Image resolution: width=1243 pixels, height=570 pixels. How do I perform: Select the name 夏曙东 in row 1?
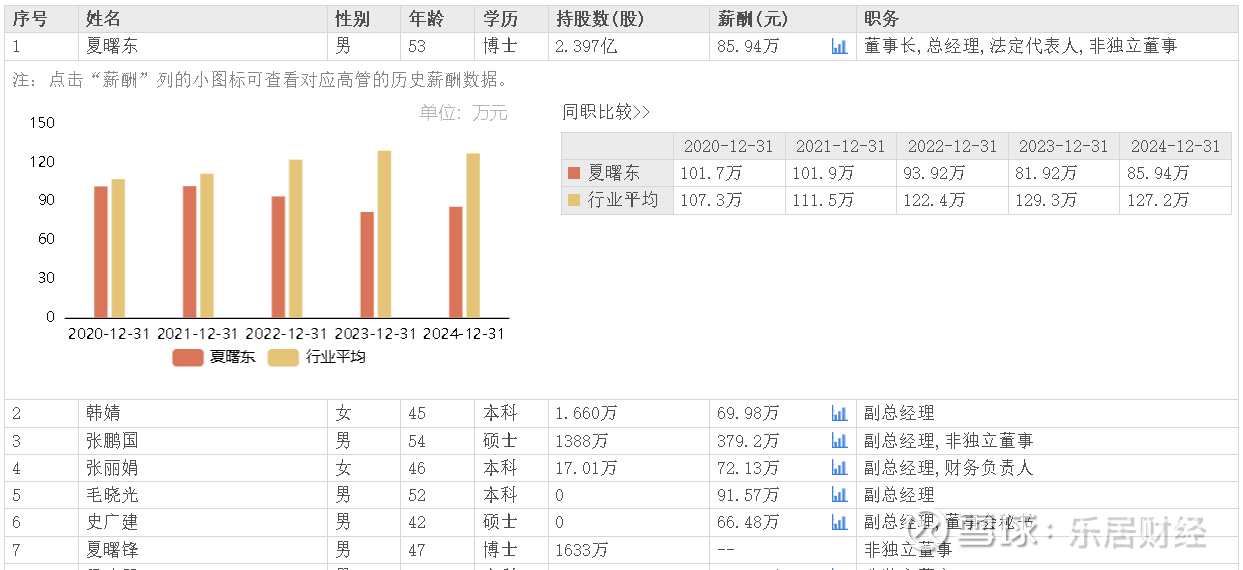pos(113,46)
